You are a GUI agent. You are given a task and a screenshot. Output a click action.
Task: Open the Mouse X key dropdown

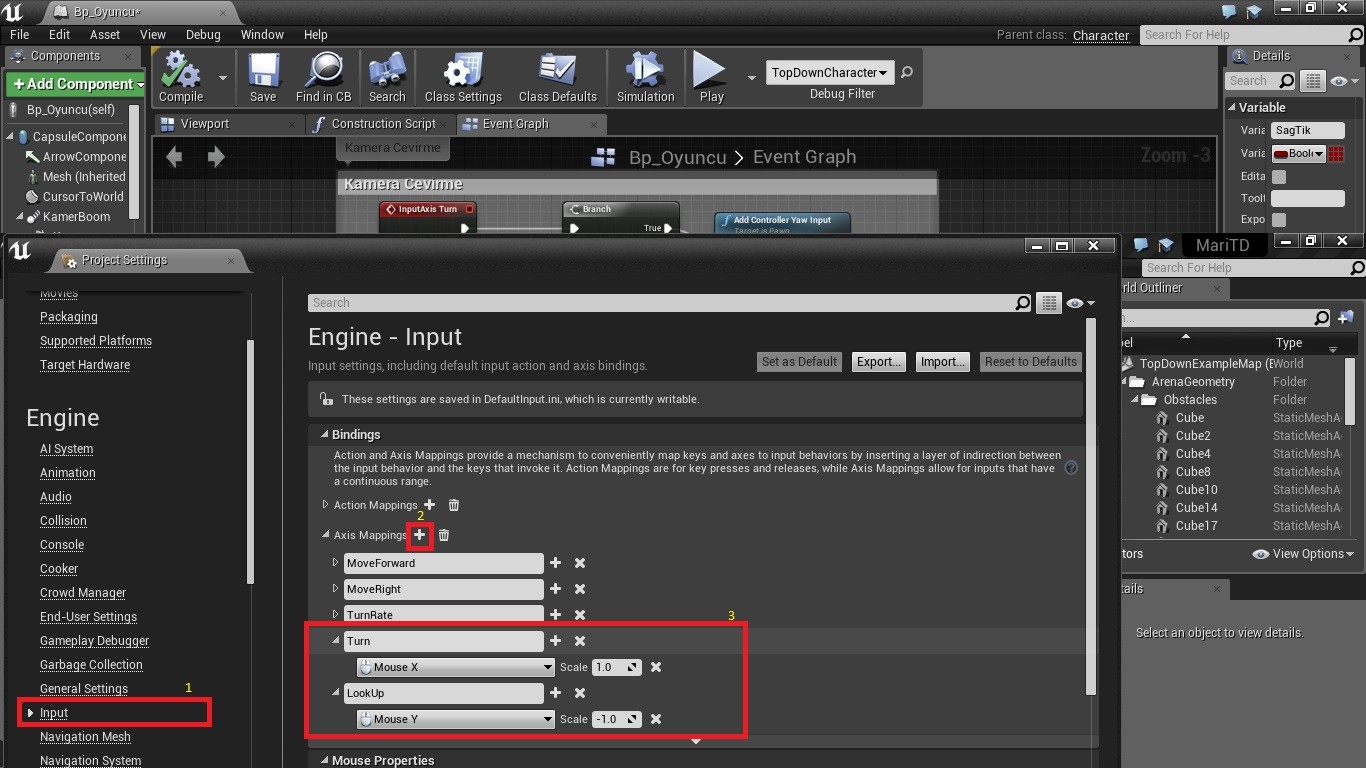pos(456,667)
